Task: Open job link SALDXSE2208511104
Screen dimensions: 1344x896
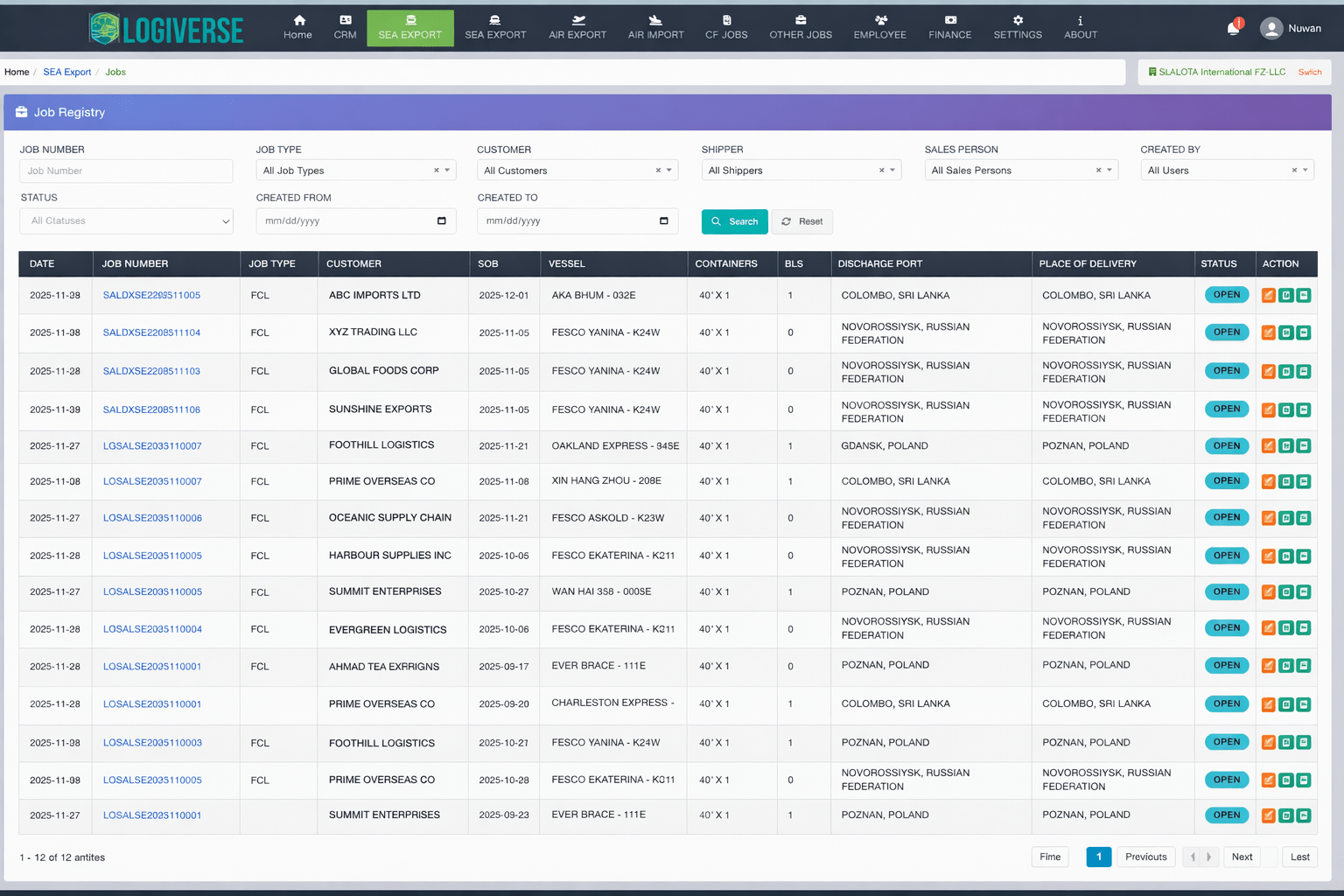Action: pos(151,332)
